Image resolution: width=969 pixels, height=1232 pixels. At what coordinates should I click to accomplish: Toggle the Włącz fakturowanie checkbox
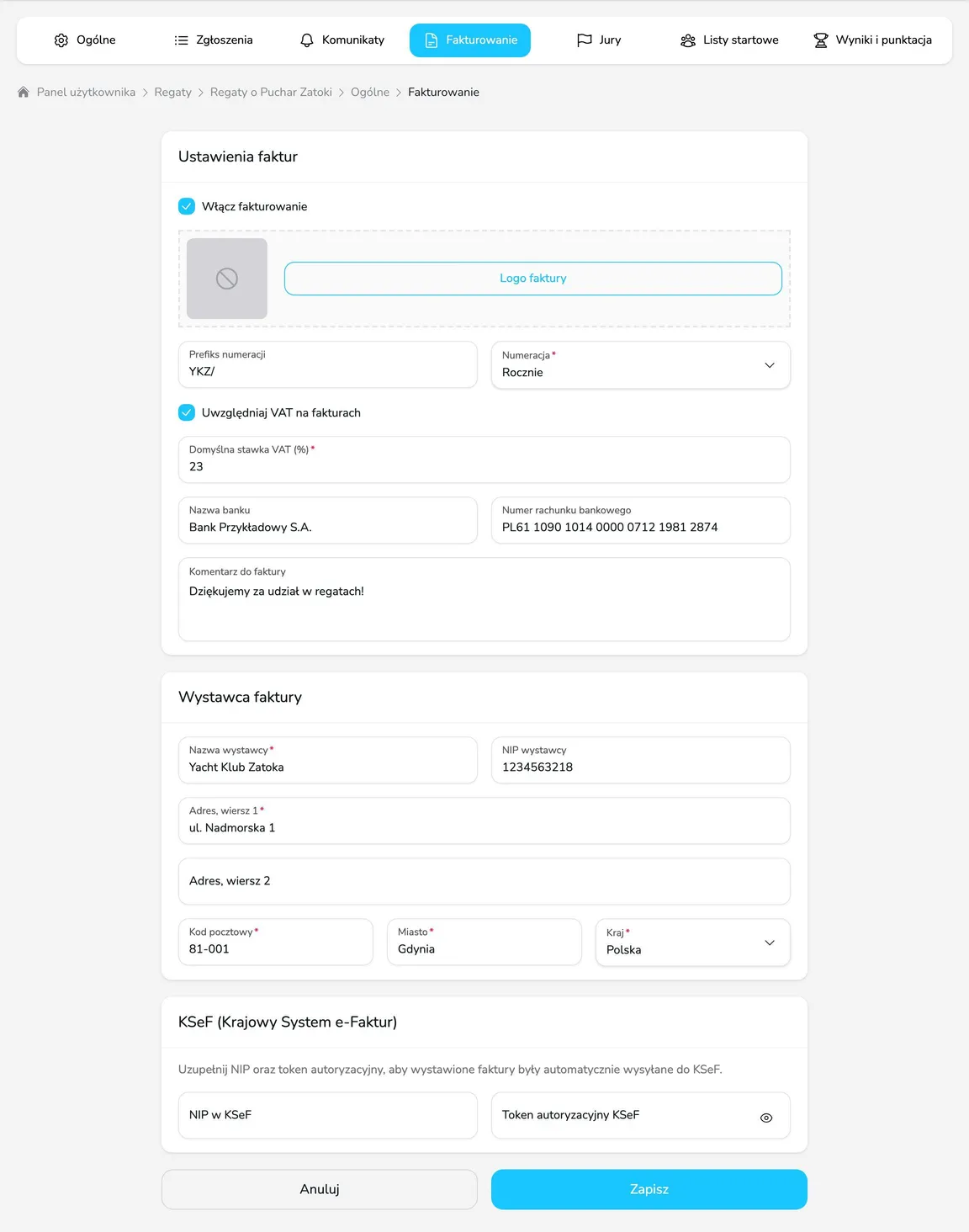click(187, 206)
